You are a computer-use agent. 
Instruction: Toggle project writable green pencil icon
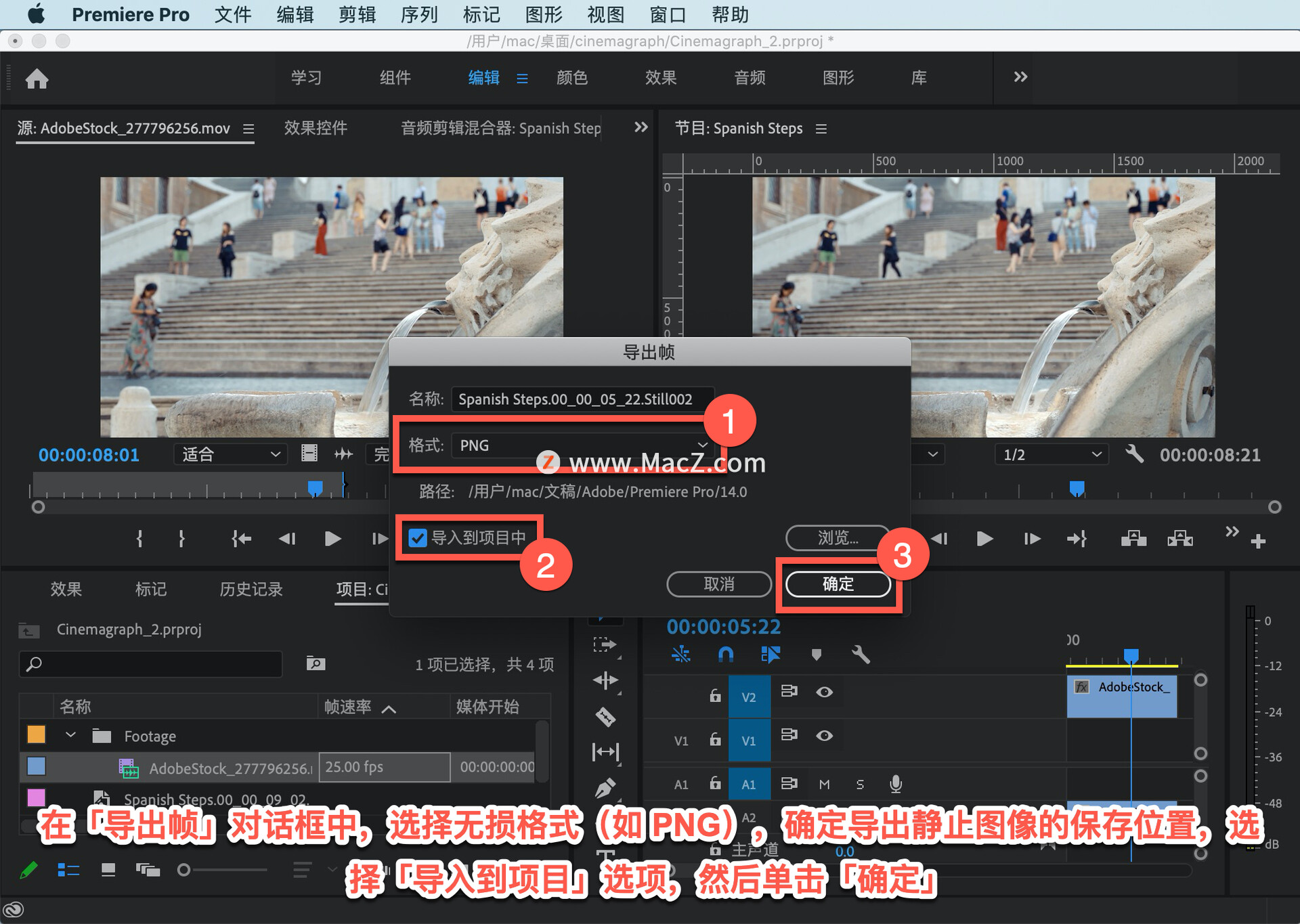[28, 870]
